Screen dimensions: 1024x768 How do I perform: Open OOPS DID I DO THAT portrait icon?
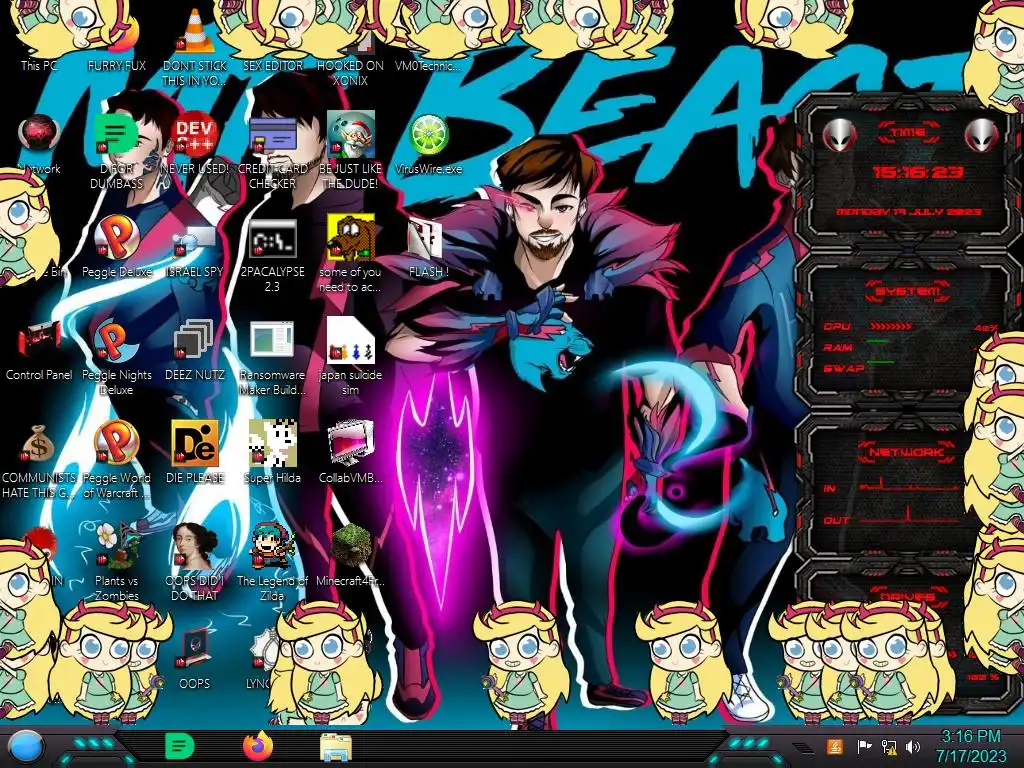[195, 546]
